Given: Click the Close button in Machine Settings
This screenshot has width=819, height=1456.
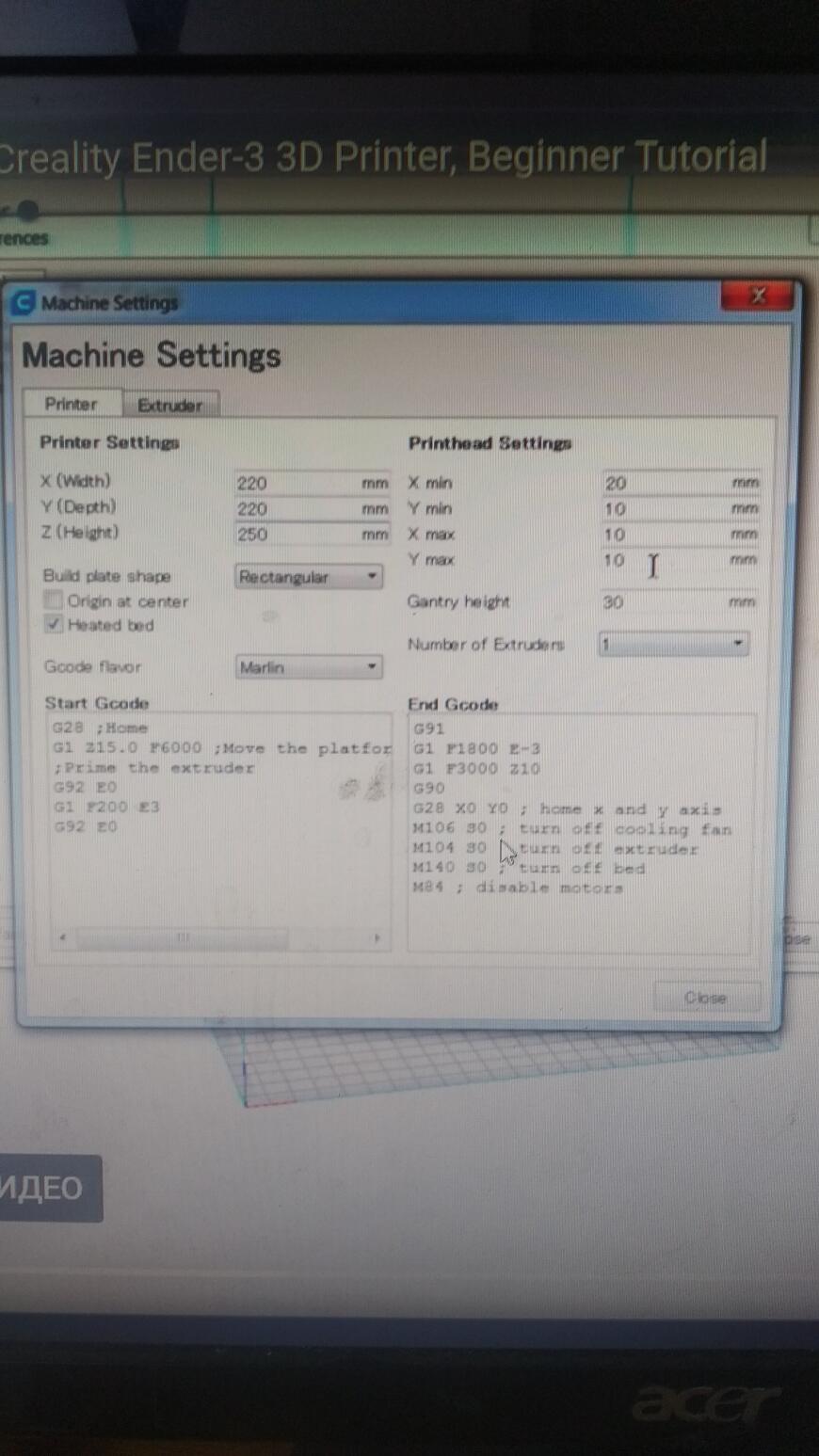Looking at the screenshot, I should [x=706, y=998].
